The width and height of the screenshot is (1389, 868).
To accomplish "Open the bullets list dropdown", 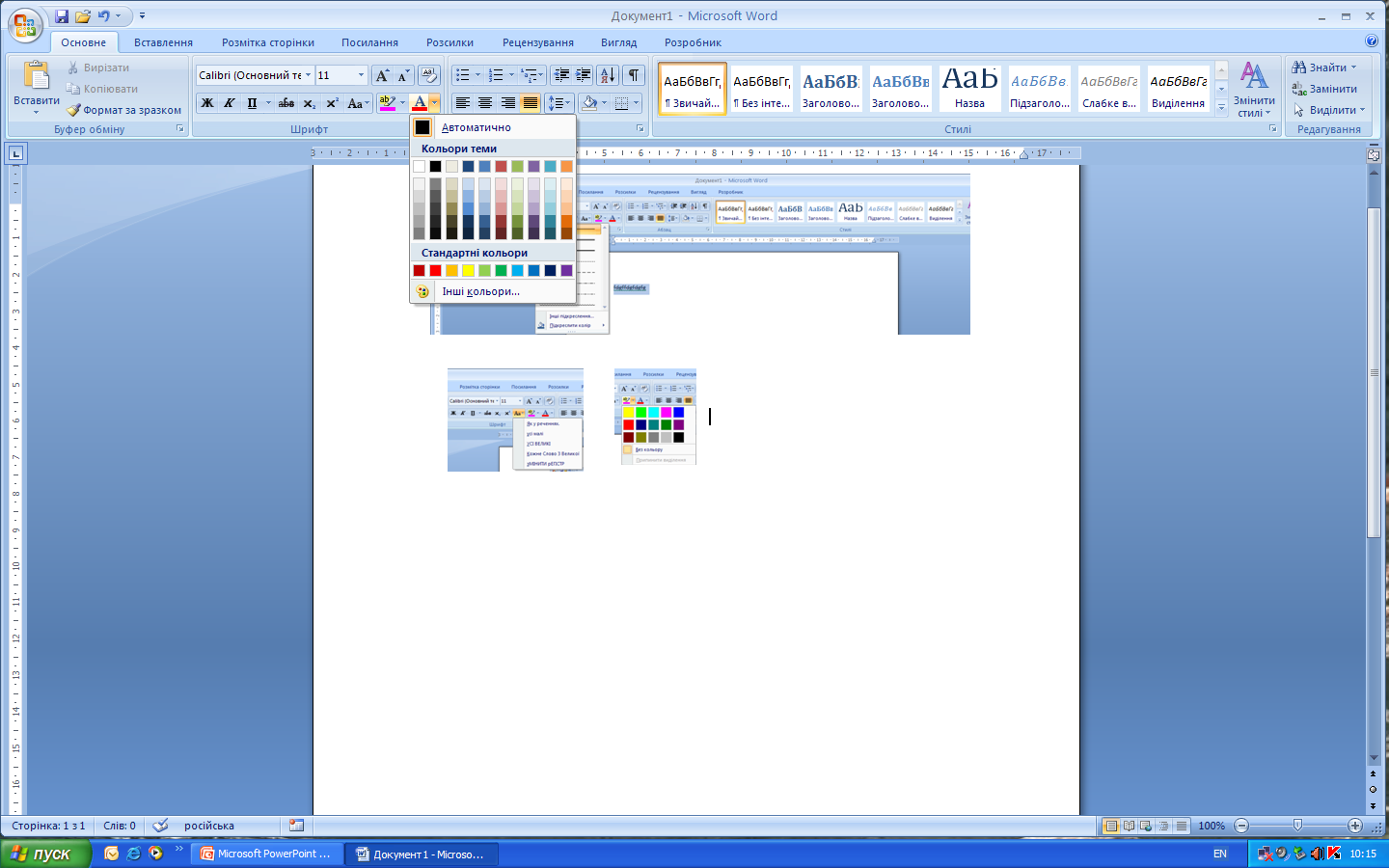I will pos(477,75).
